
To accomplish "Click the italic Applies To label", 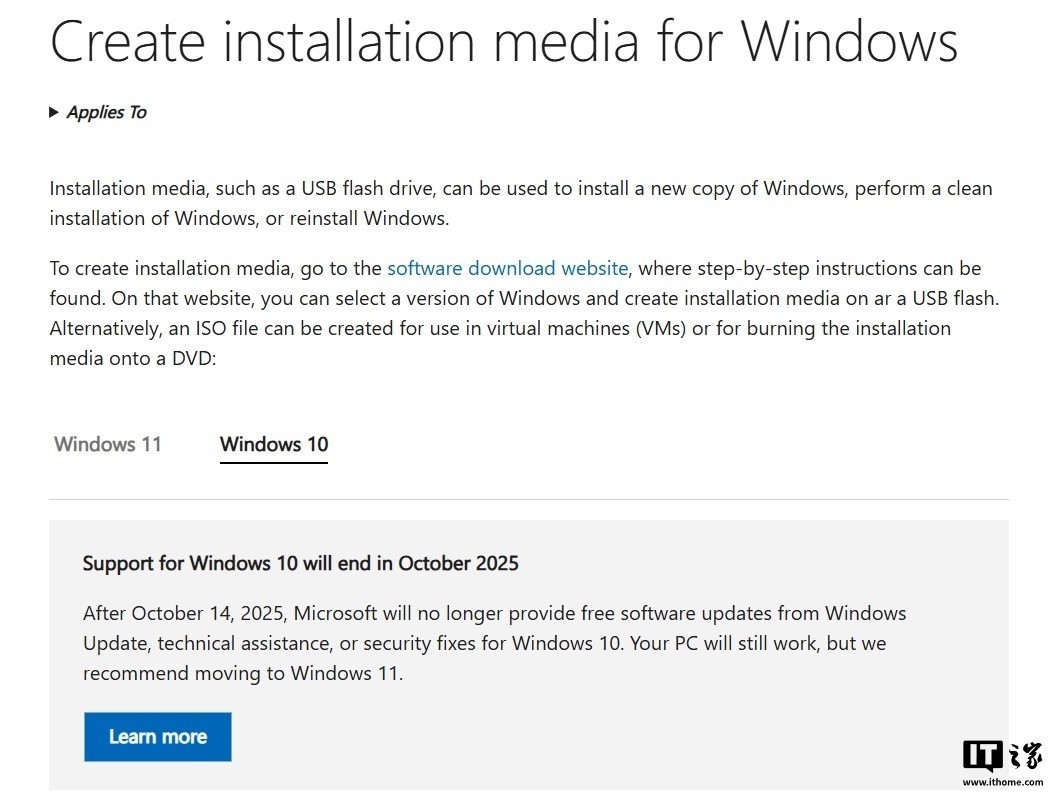I will [x=106, y=112].
